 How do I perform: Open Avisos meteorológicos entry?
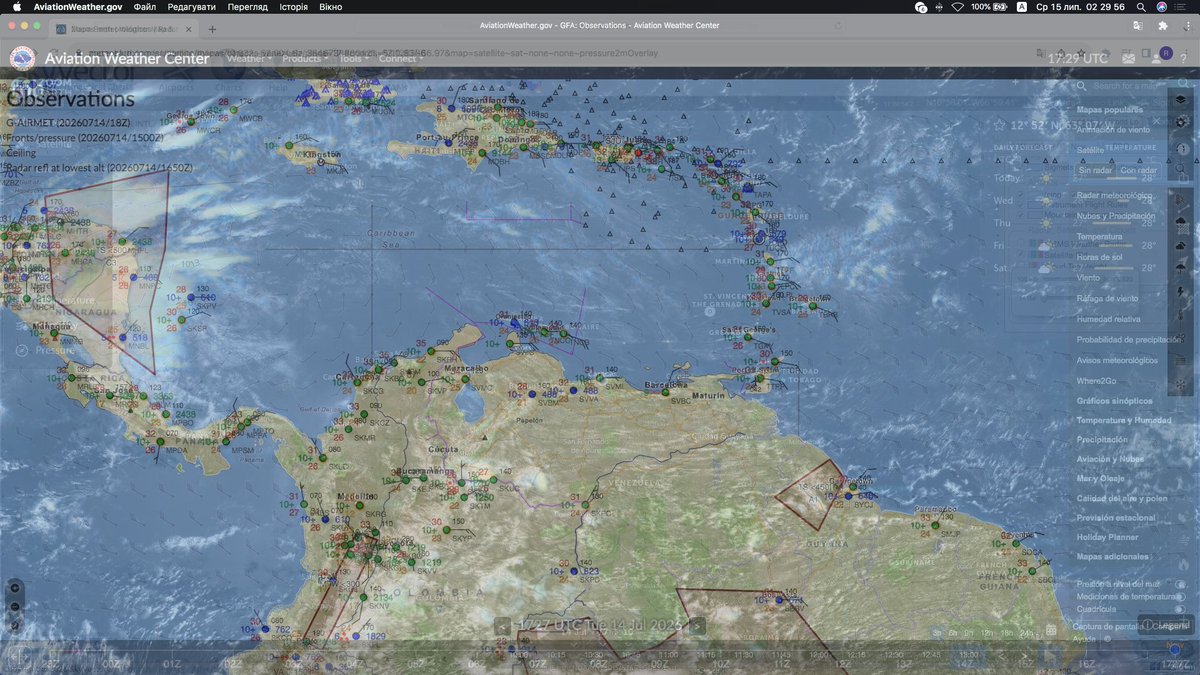coord(1117,360)
